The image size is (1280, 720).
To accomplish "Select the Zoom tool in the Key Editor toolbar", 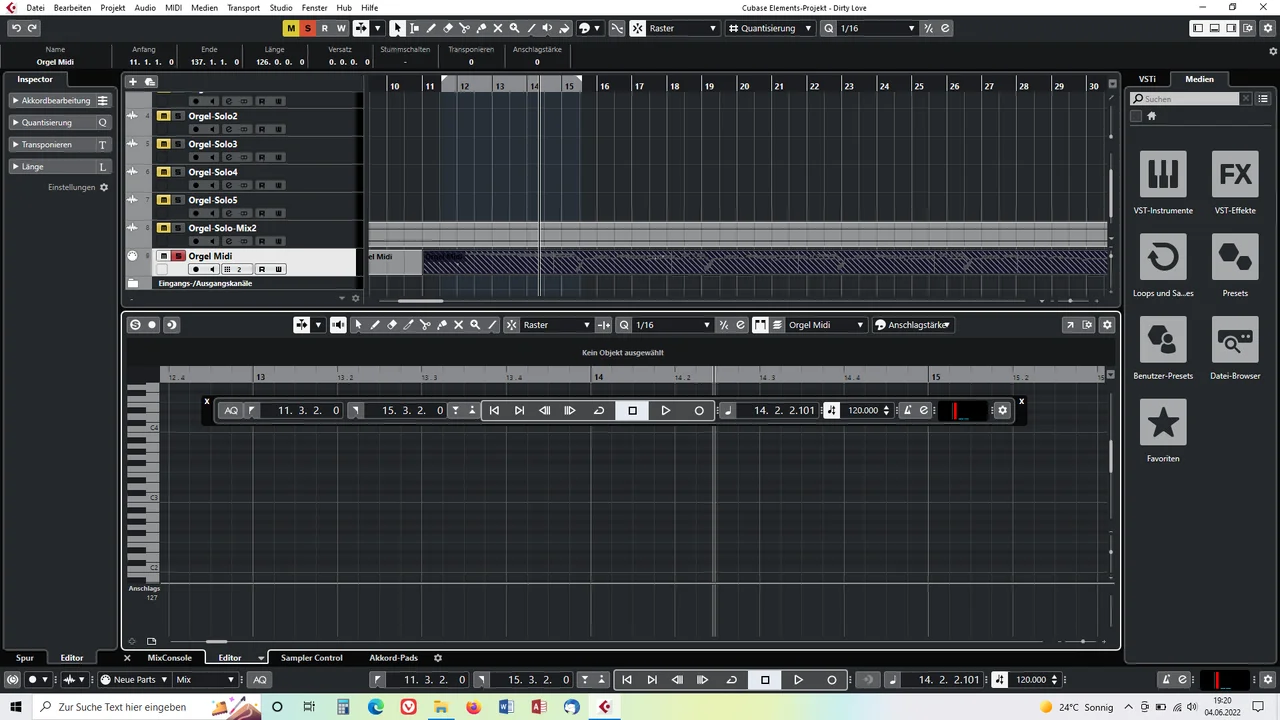I will click(474, 324).
